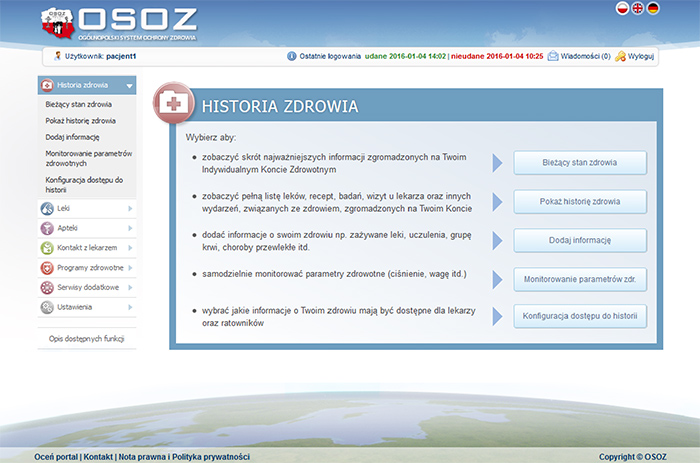Viewport: 700px width, 463px height.
Task: Expand the Kontakt z lekarzem arrow
Action: point(129,248)
